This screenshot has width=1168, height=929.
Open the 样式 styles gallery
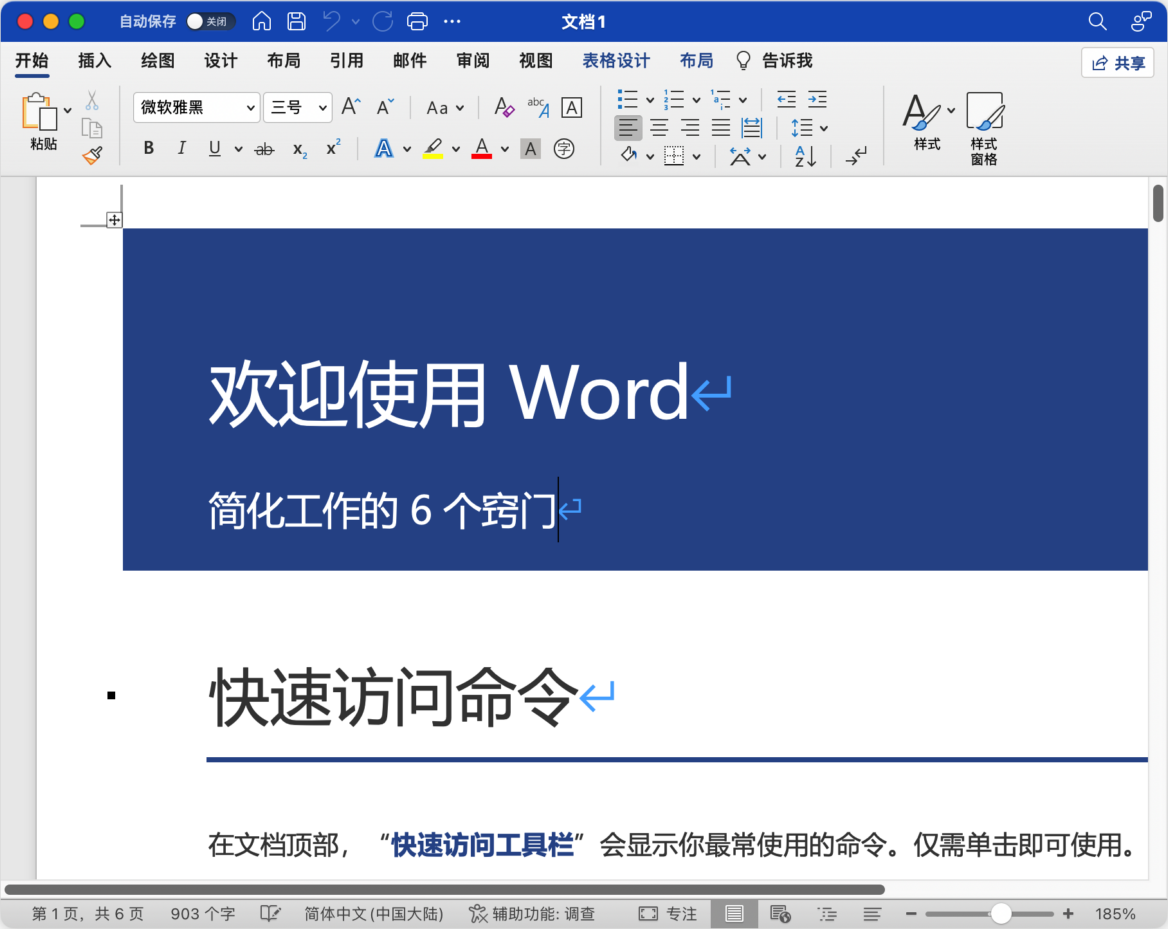tap(927, 122)
